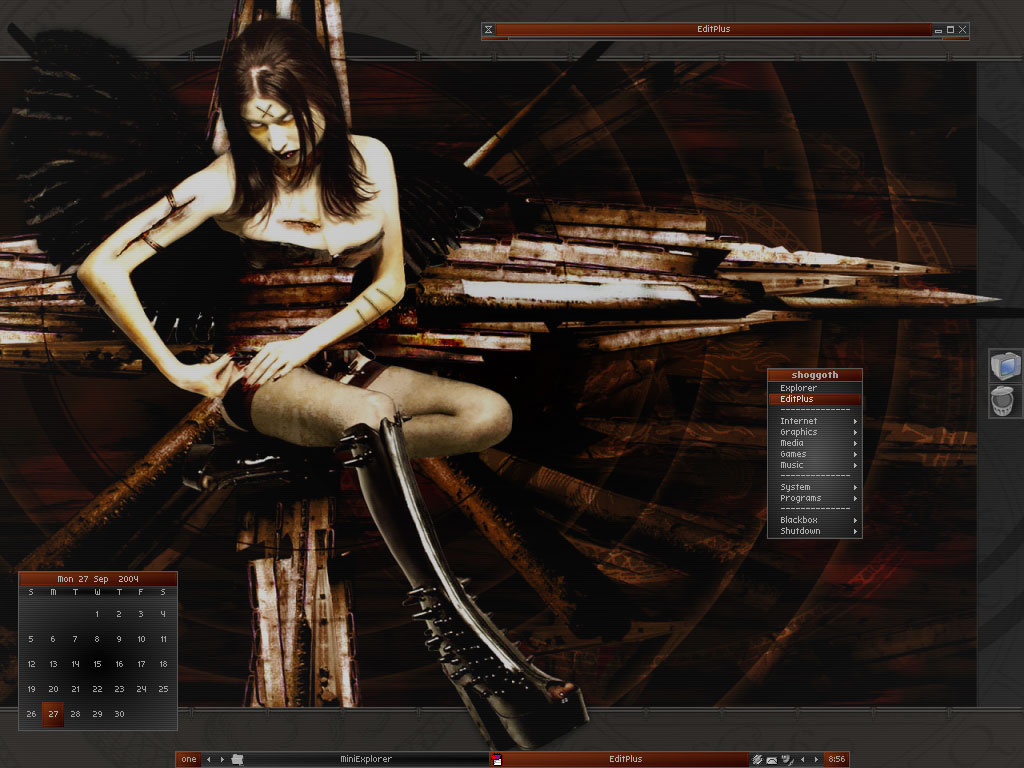The width and height of the screenshot is (1024, 768).
Task: Select day 8 in the calendar
Action: (97, 639)
